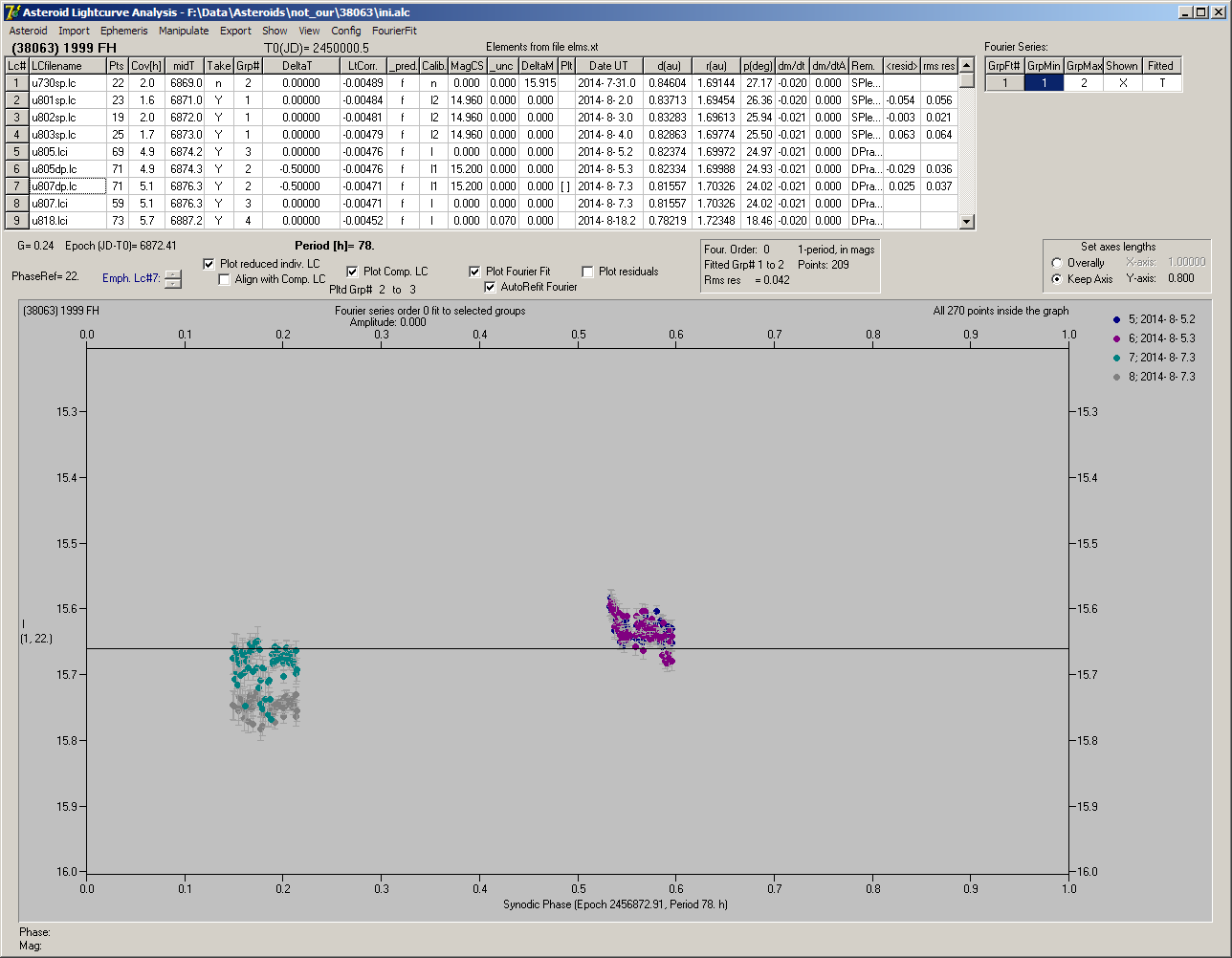Open the FourierFit menu
The height and width of the screenshot is (958, 1232).
[x=394, y=31]
